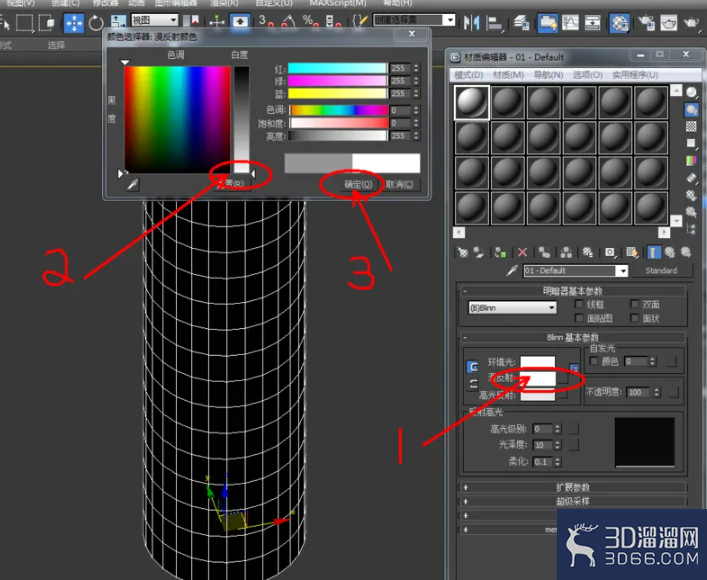This screenshot has width=707, height=580.
Task: Select the Move tool in main toolbar
Action: pos(73,23)
